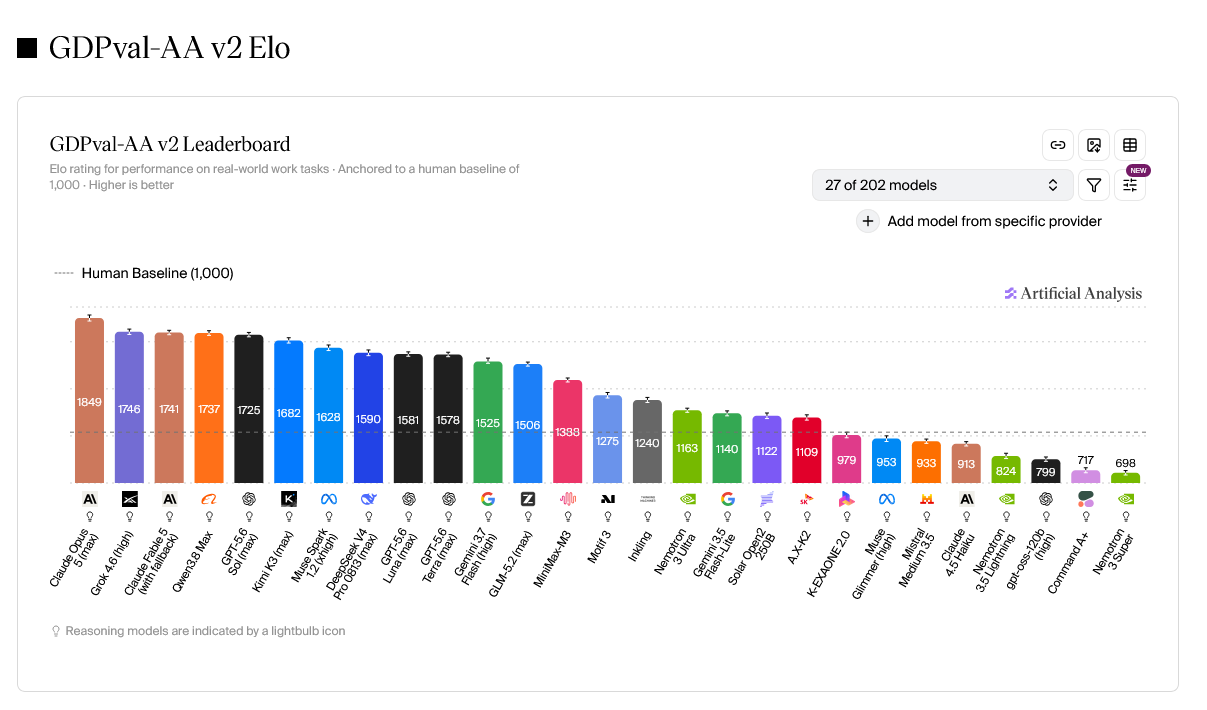Click the Kimi K3 bar 1682

[289, 412]
